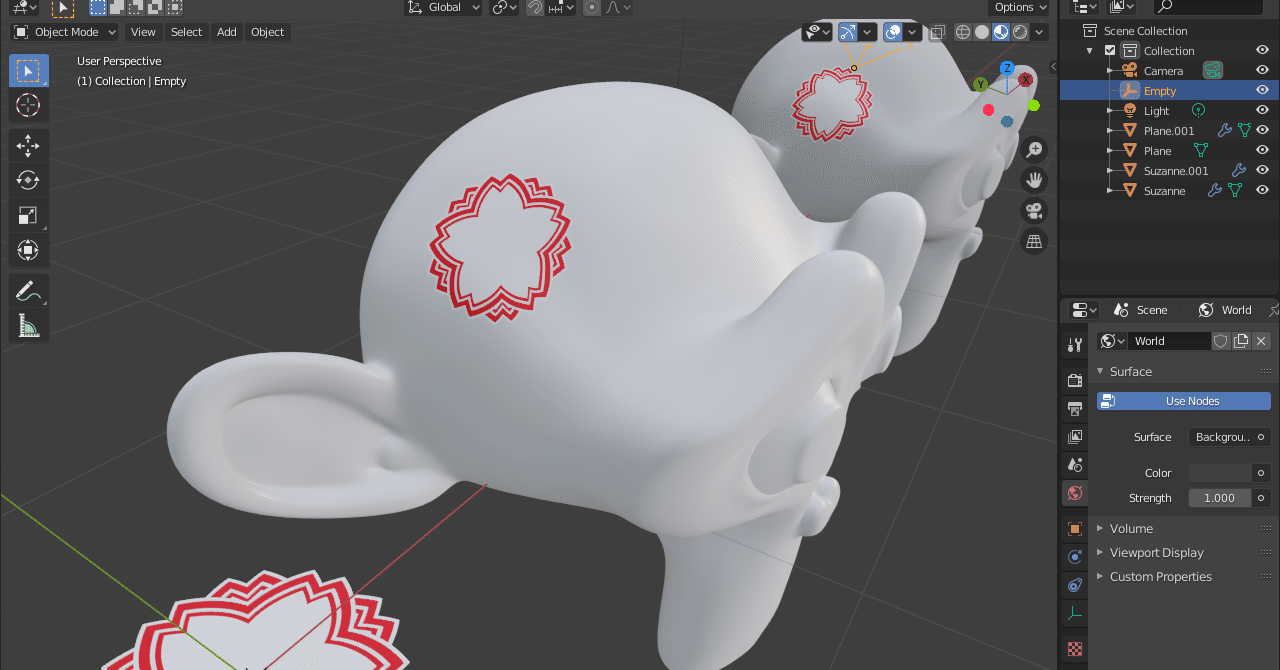Click the X axis on the navigation gizmo

pos(1025,80)
